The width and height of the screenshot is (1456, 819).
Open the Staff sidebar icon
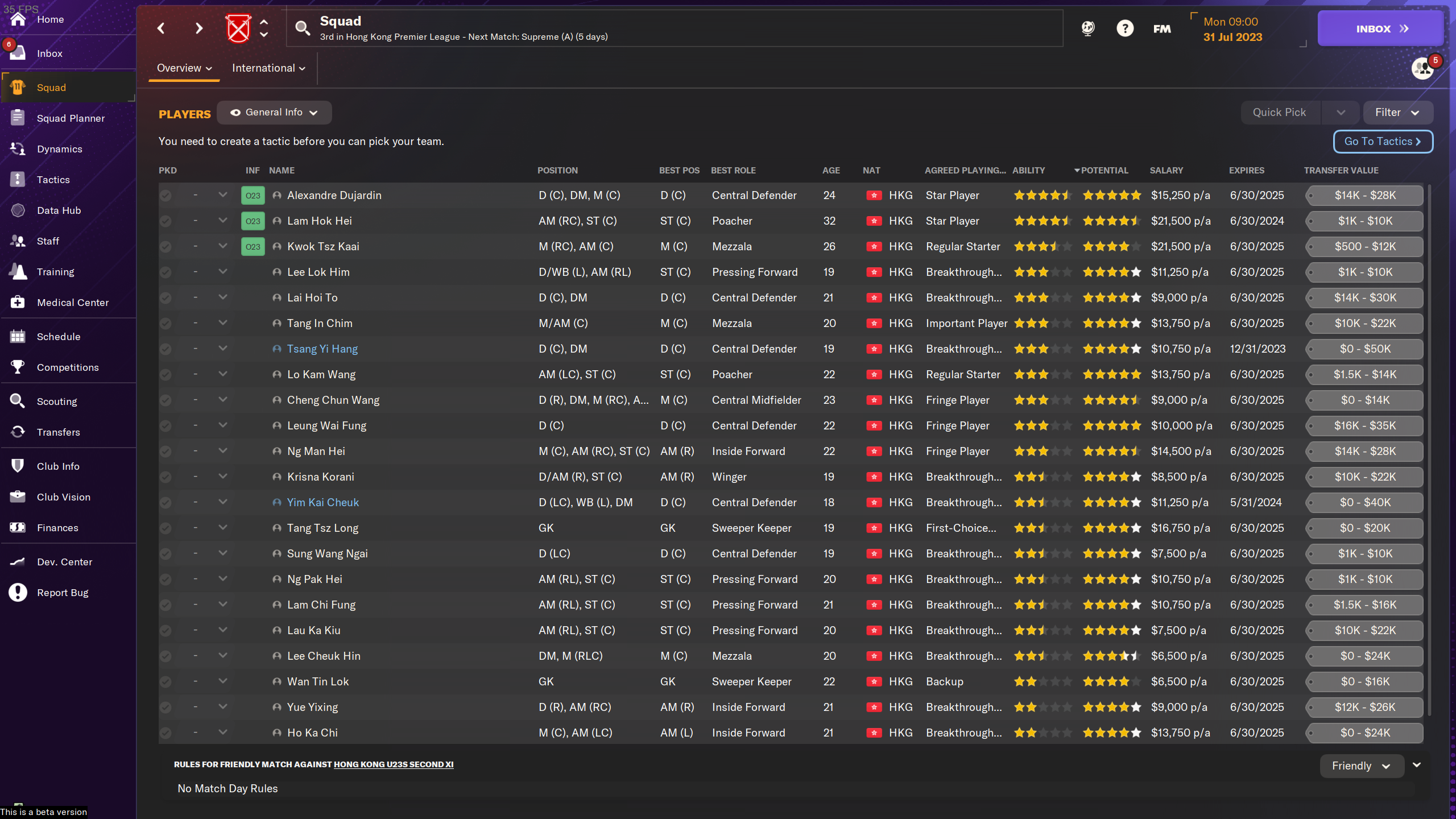[x=18, y=241]
